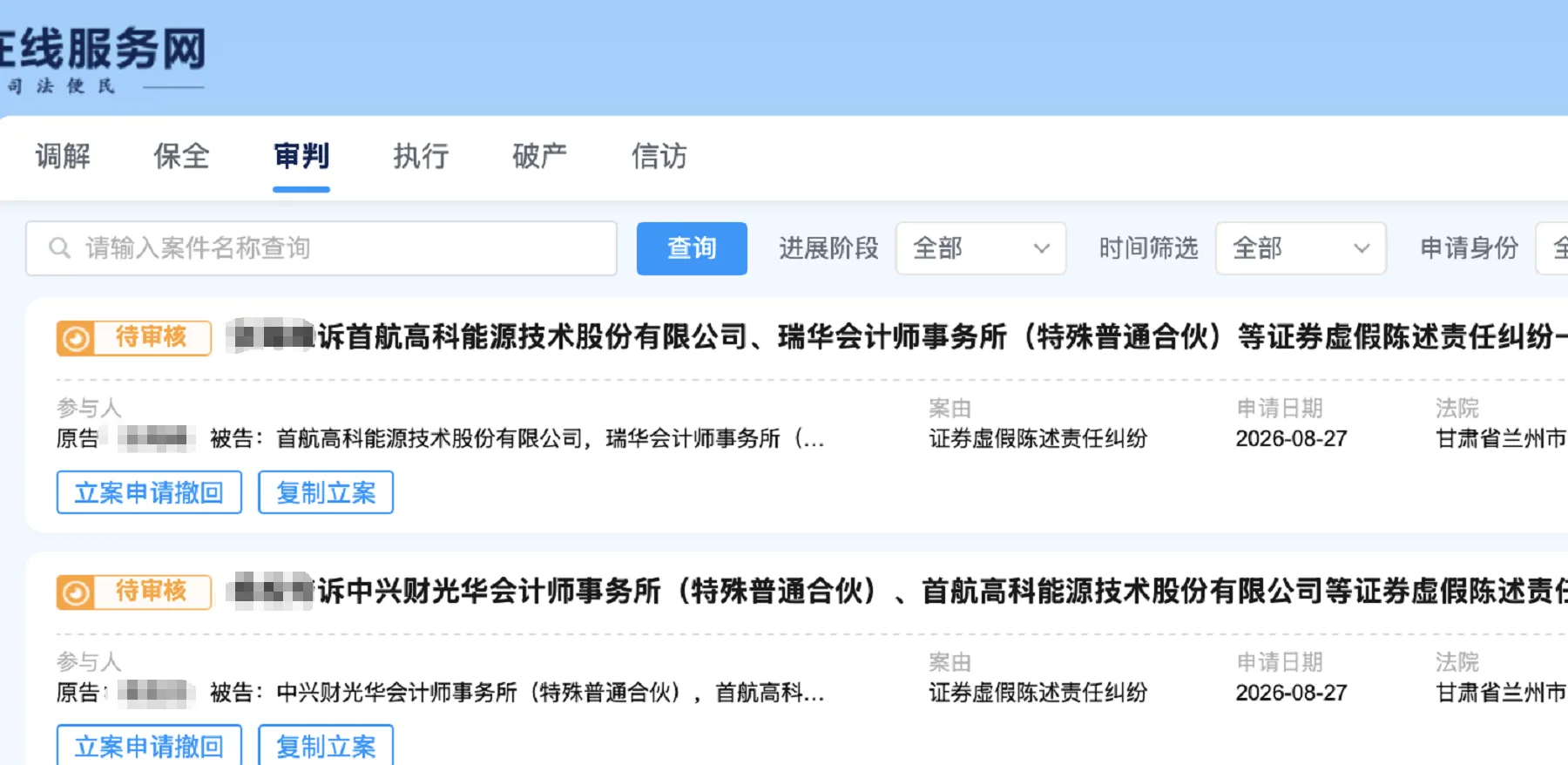The width and height of the screenshot is (1568, 765).
Task: Go to the 执行 tab
Action: [x=421, y=156]
